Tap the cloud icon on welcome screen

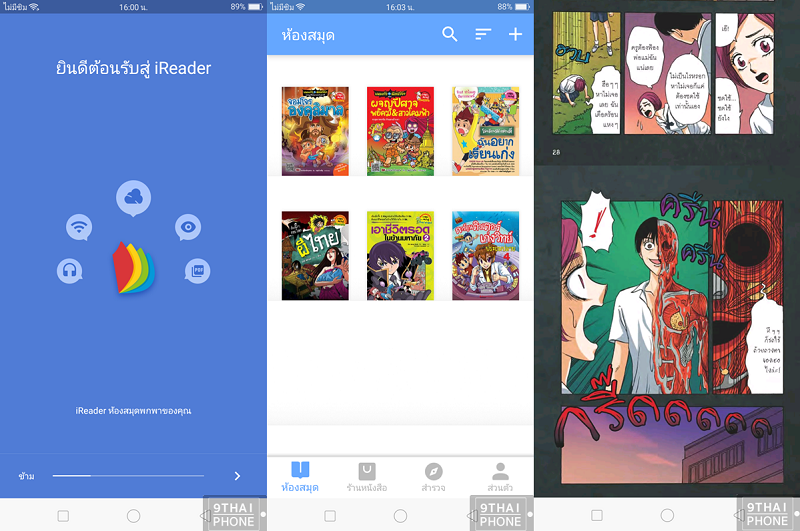(133, 199)
